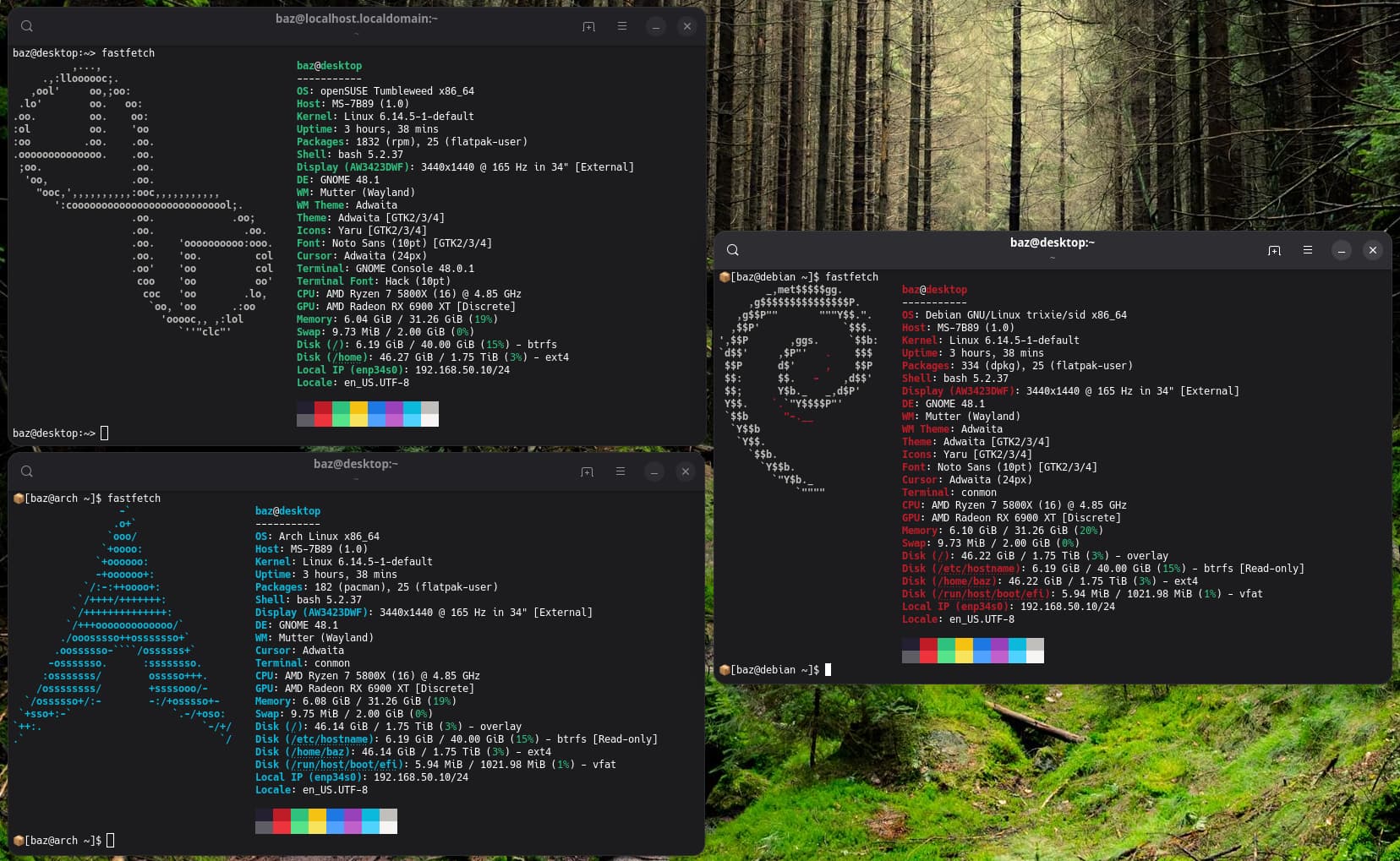Screen dimensions: 1400x861
Task: Click the [baz@debian ~]$ prompt cursor
Action: click(x=828, y=670)
